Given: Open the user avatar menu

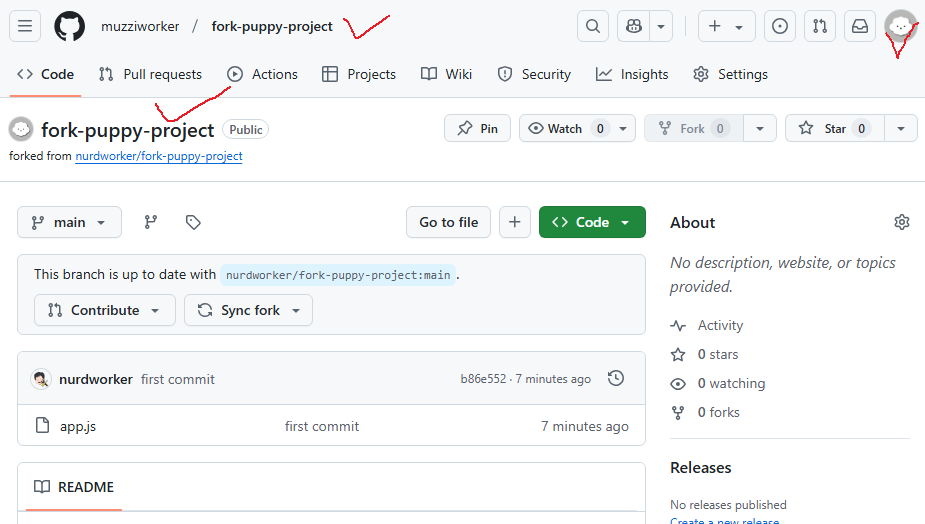Looking at the screenshot, I should coord(900,26).
